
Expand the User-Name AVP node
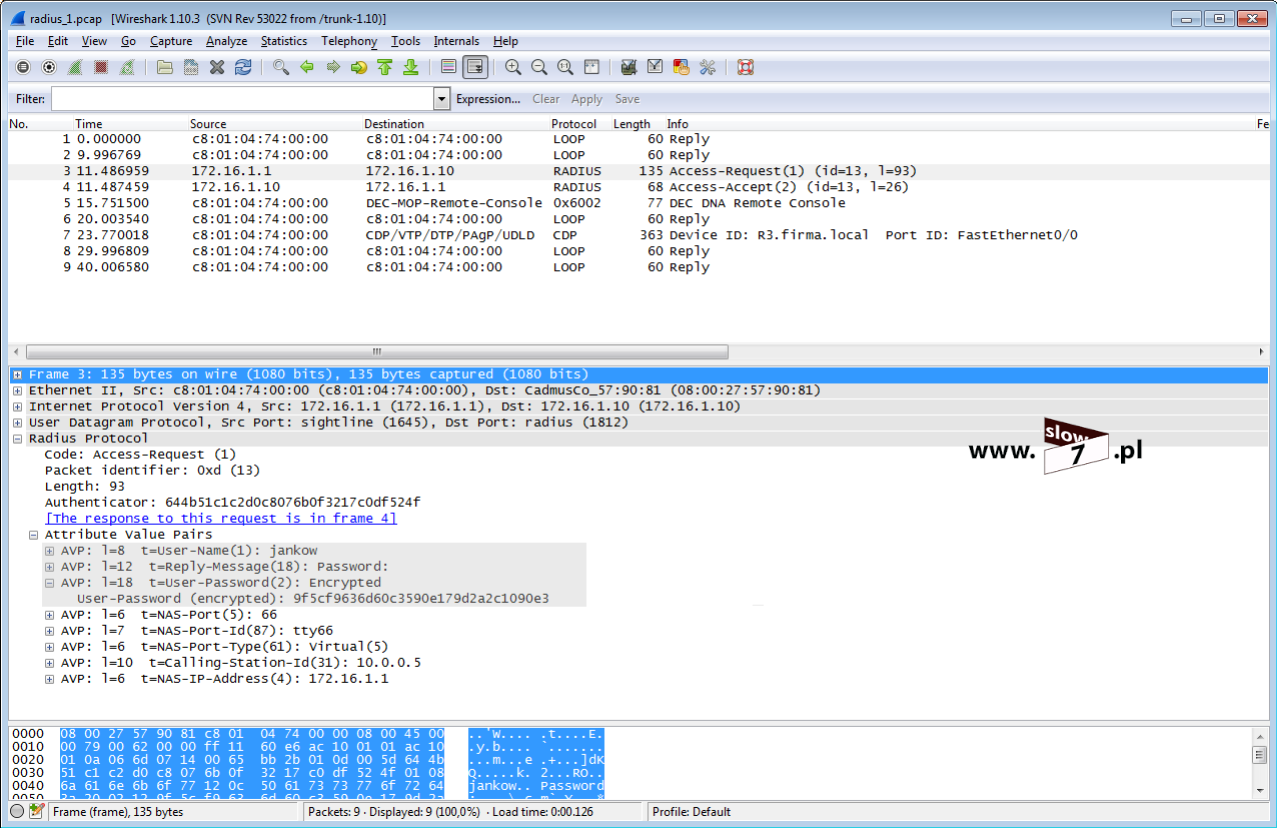pos(50,550)
